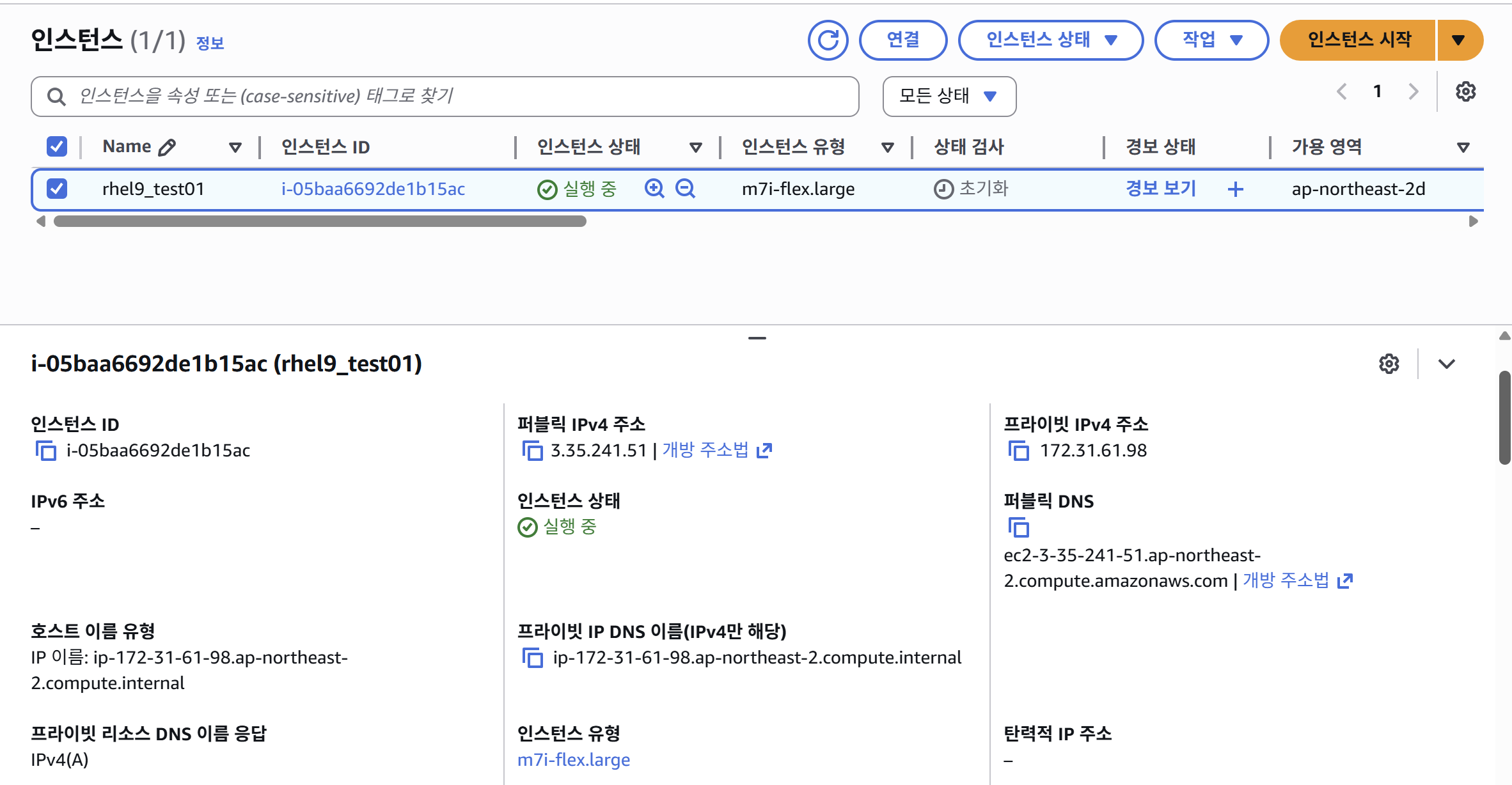
Task: Open the 모든 상태 filter dropdown
Action: click(x=949, y=97)
